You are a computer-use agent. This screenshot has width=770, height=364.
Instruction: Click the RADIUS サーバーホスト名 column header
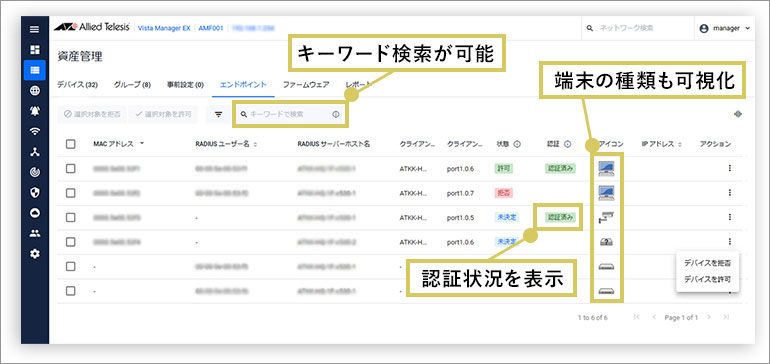pos(333,144)
